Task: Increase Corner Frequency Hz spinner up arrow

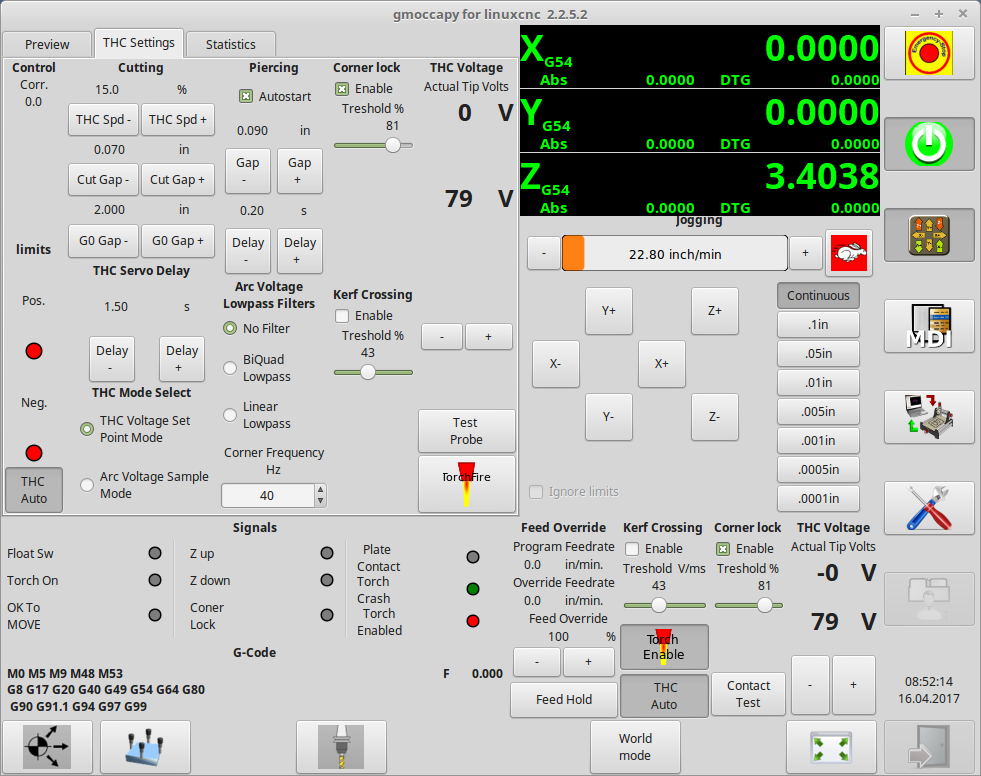Action: point(320,490)
